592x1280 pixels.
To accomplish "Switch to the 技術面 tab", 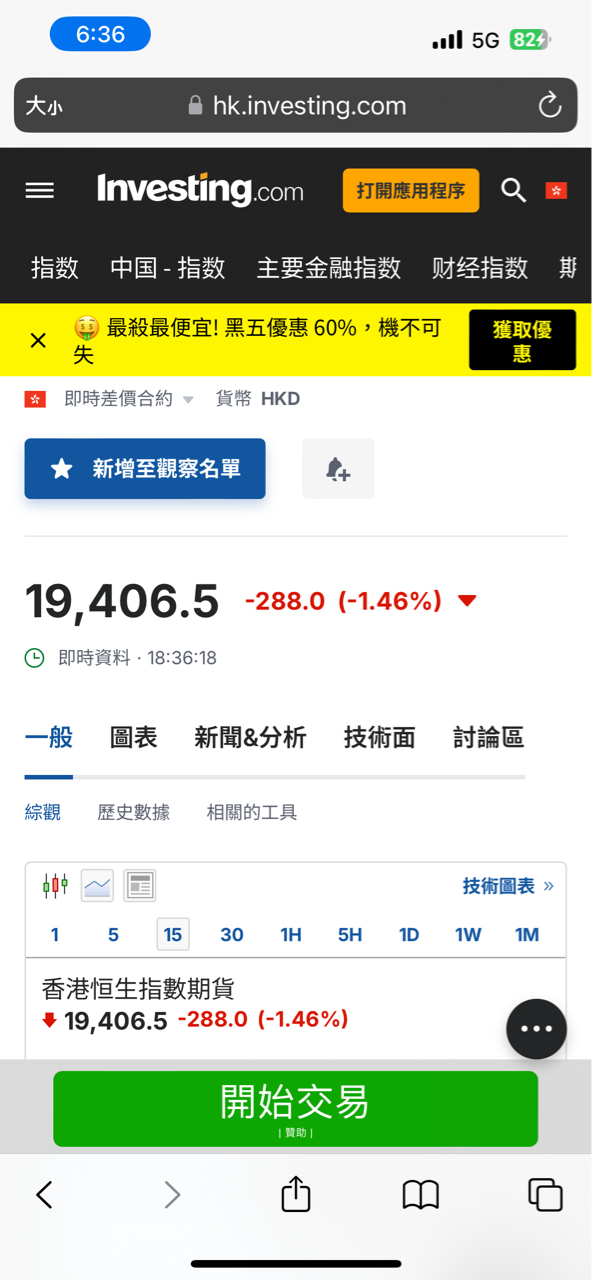I will point(379,738).
